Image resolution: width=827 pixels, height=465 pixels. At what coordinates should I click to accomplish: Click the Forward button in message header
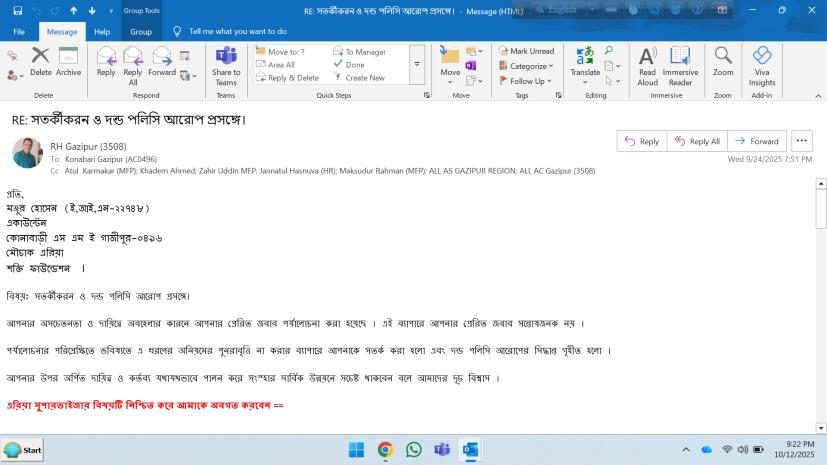(x=757, y=141)
